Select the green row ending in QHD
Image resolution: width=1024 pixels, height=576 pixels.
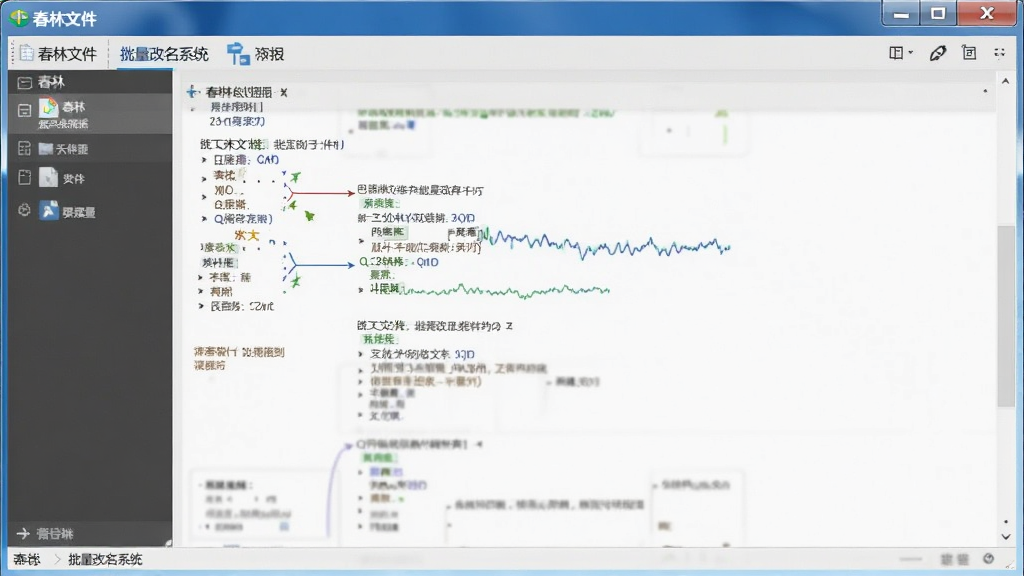pos(399,263)
